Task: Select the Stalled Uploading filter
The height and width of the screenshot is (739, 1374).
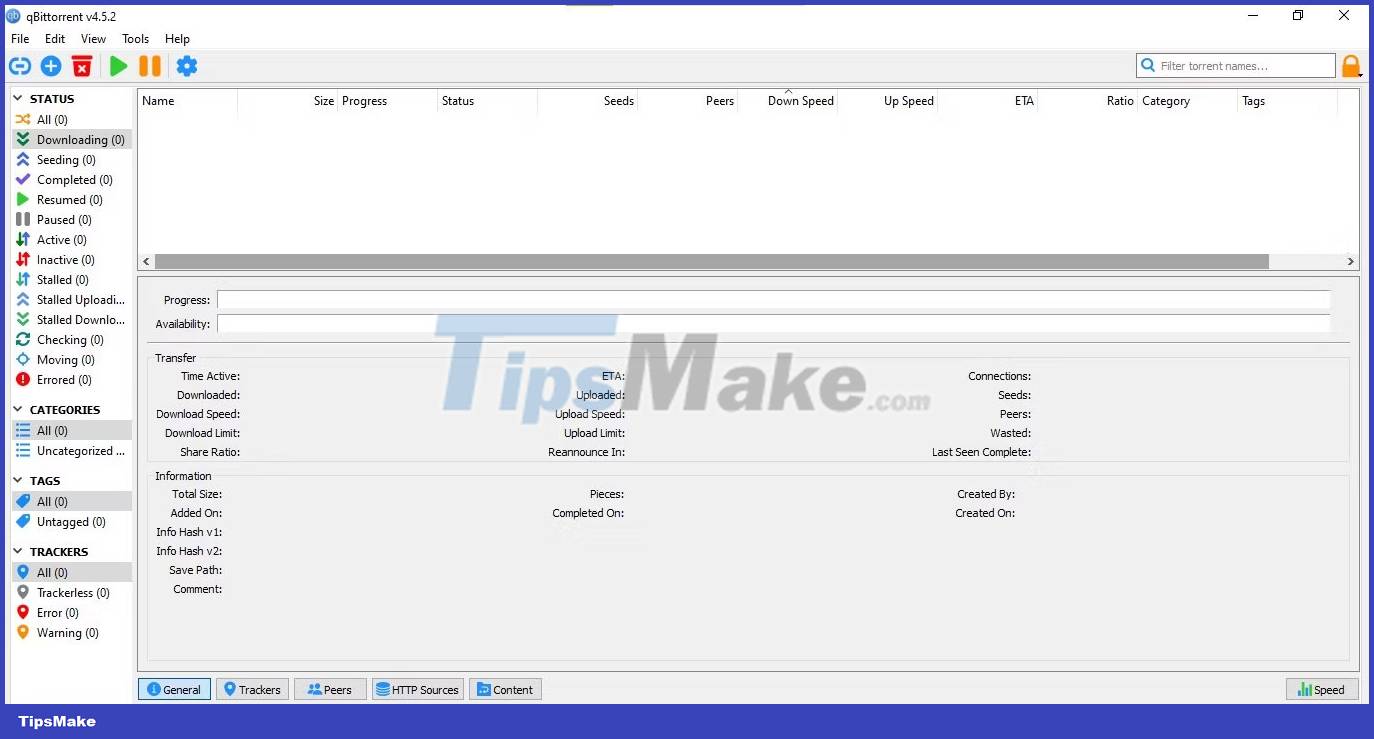Action: pos(71,299)
